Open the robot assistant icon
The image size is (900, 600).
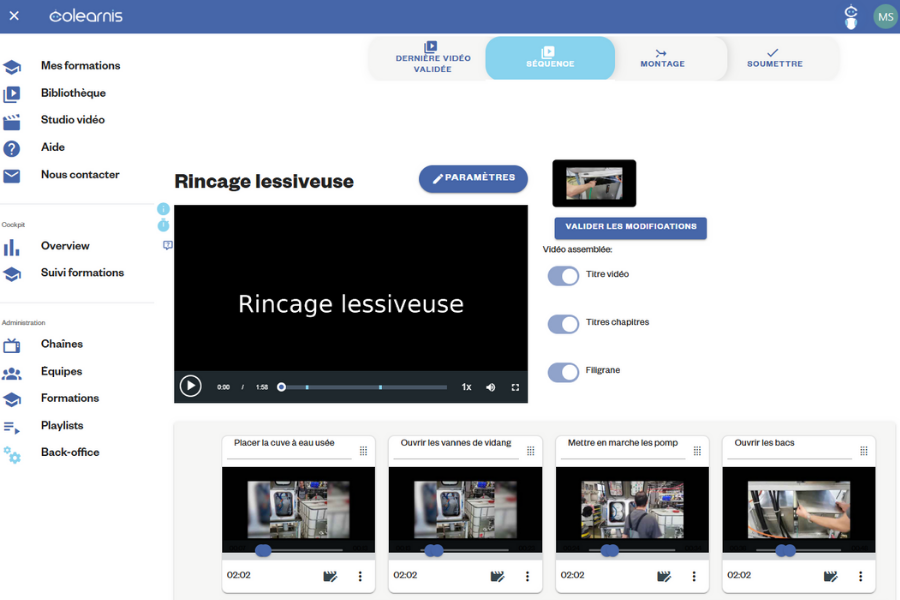851,17
